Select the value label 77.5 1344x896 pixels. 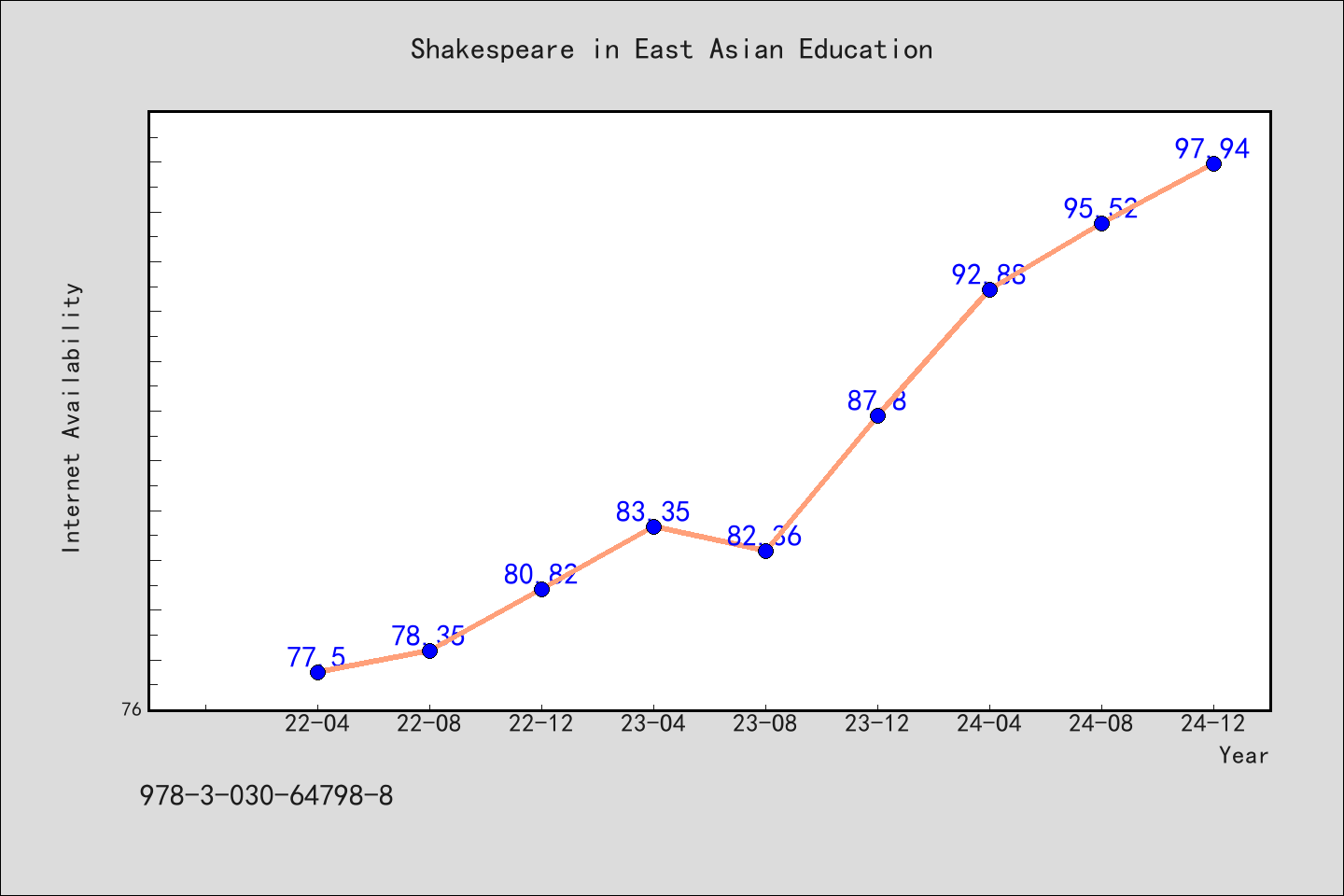click(x=316, y=657)
